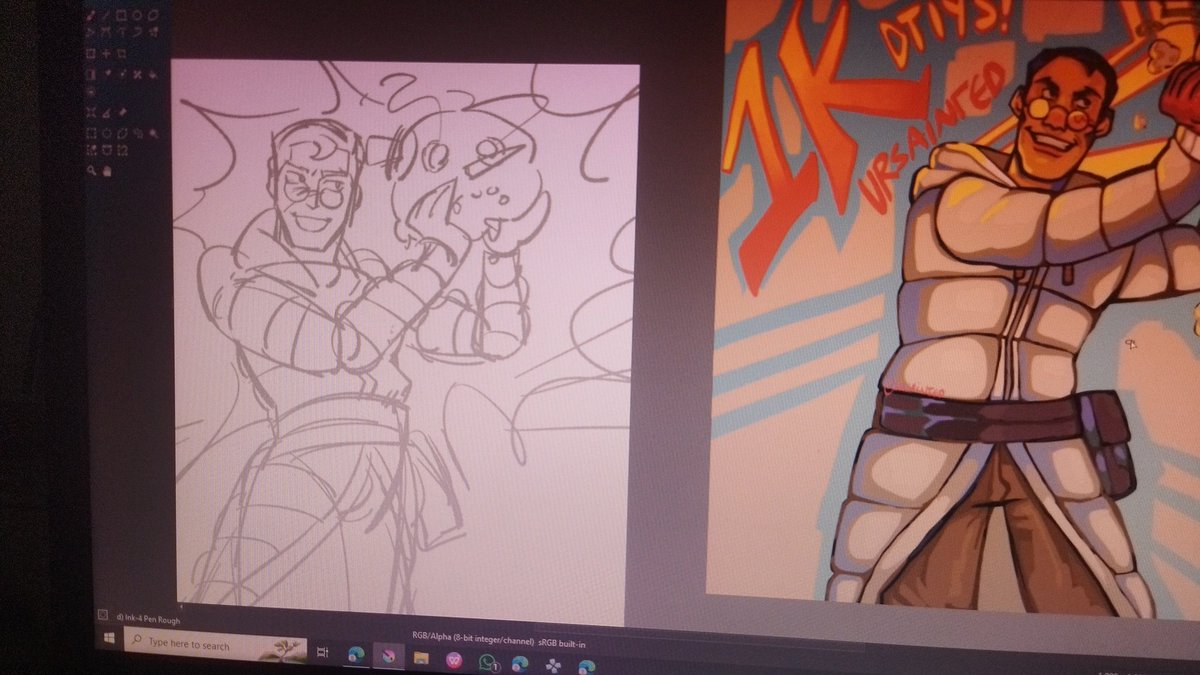The image size is (1200, 675).
Task: Select the Assistant tool
Action: coord(91,112)
